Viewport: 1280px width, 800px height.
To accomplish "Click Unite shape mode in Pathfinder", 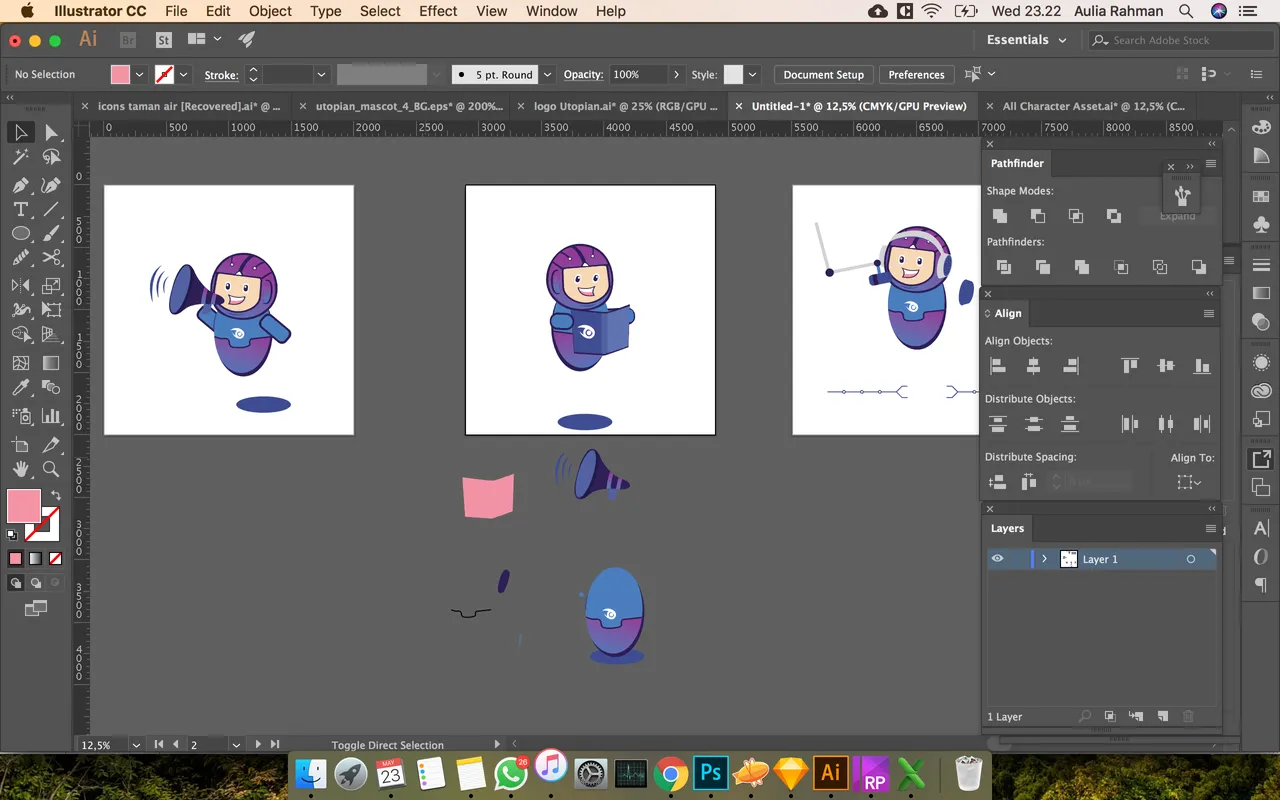I will pyautogui.click(x=999, y=216).
